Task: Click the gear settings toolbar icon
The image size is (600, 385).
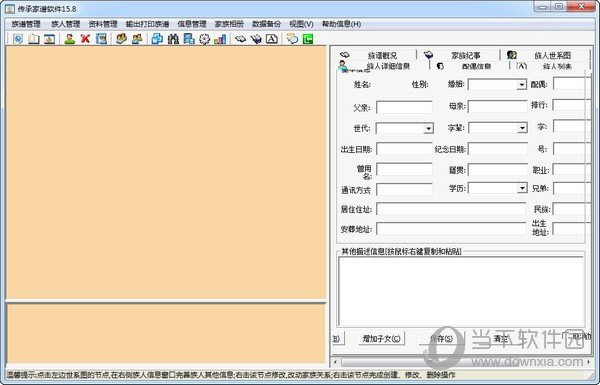Action: [204, 39]
